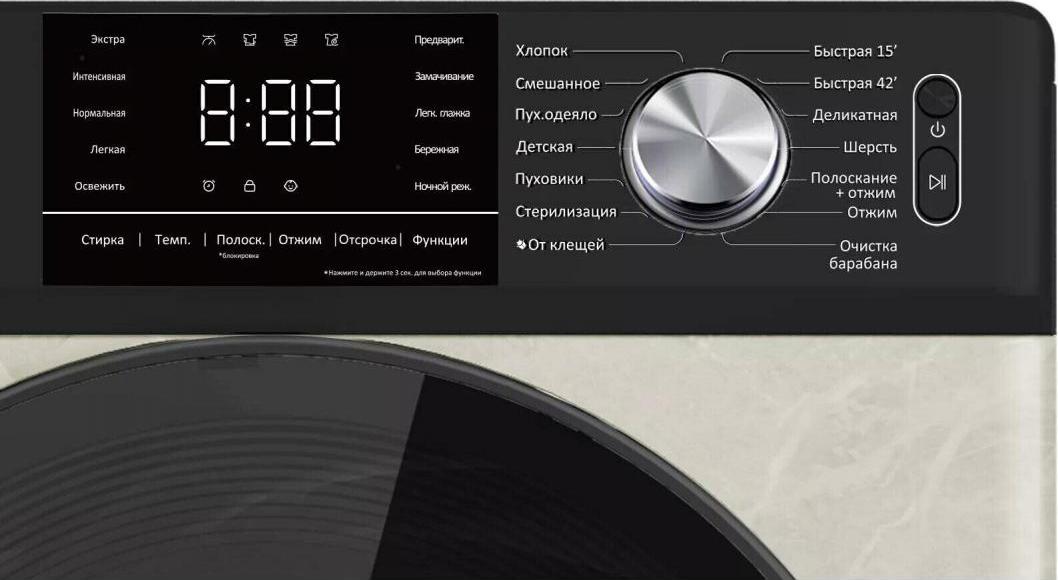Image resolution: width=1058 pixels, height=580 pixels.
Task: Choose the Детская program label
Action: [x=544, y=146]
